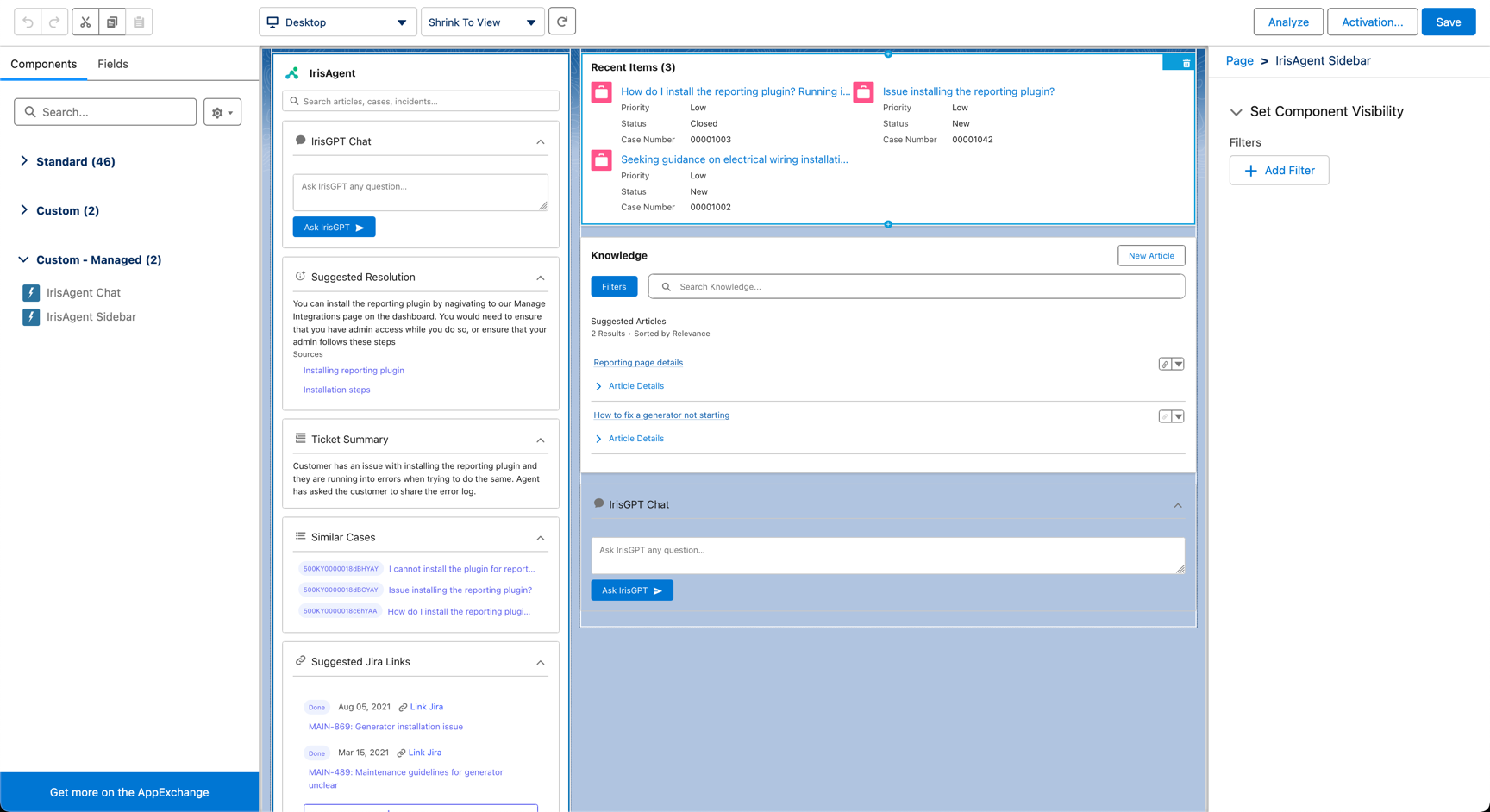Click the IrisAgent Chat lightning icon
Viewport: 1490px width, 812px height.
pyautogui.click(x=31, y=293)
